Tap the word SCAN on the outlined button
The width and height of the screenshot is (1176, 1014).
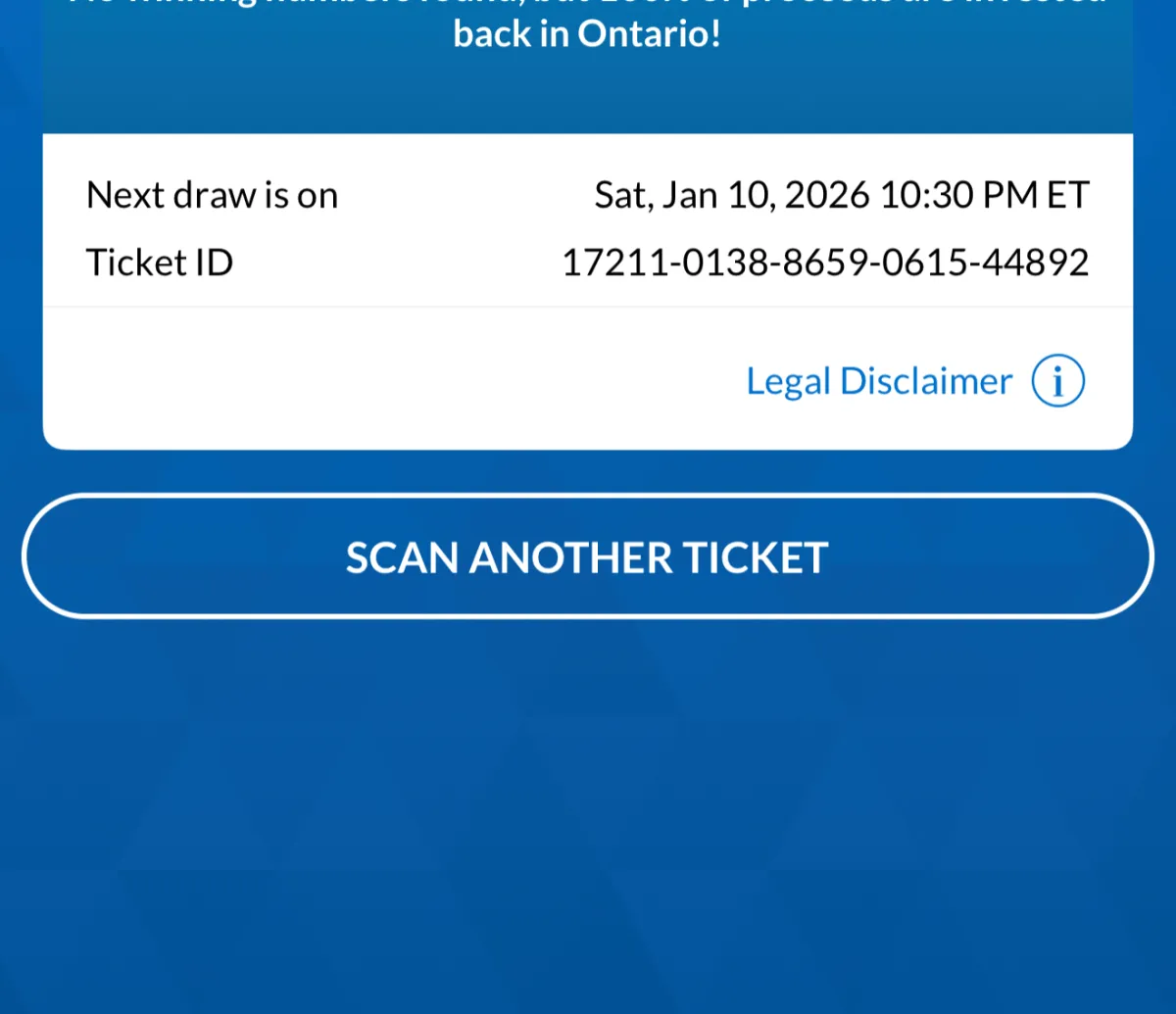pyautogui.click(x=402, y=557)
